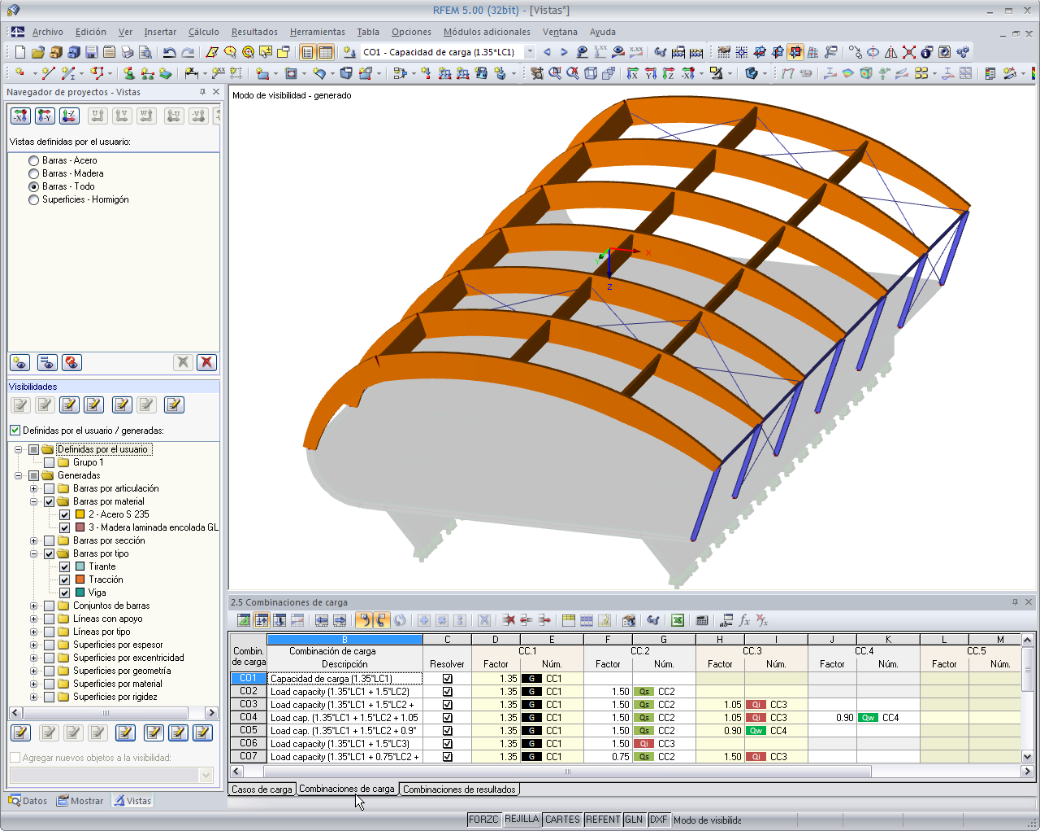Click the Tracción orange color swatch
Image resolution: width=1040 pixels, height=831 pixels.
point(80,580)
